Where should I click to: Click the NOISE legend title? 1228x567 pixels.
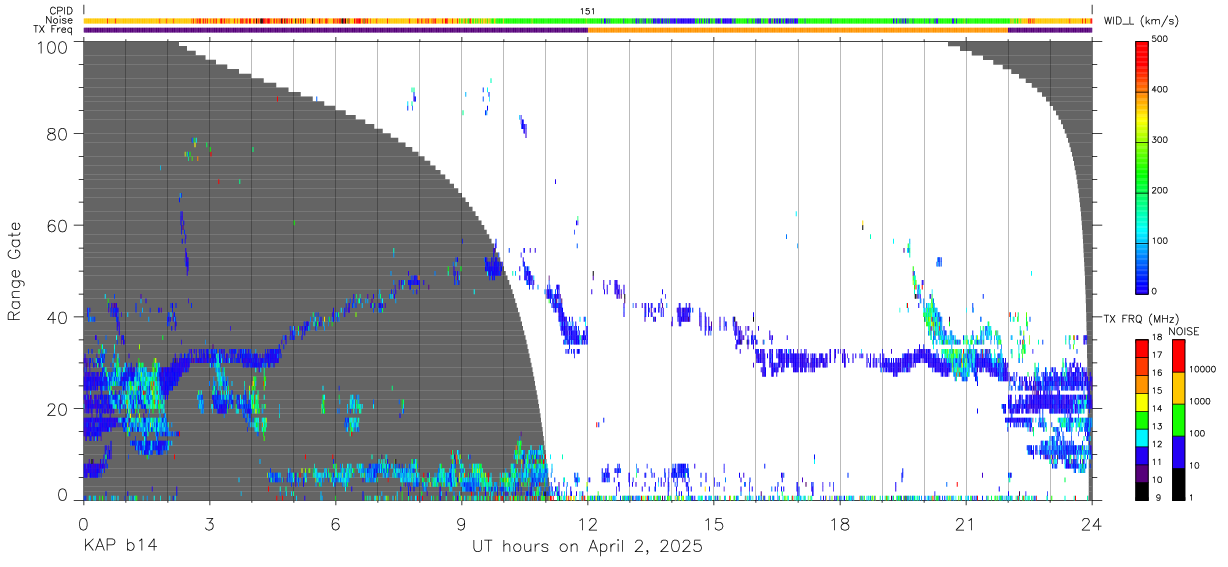(1185, 330)
